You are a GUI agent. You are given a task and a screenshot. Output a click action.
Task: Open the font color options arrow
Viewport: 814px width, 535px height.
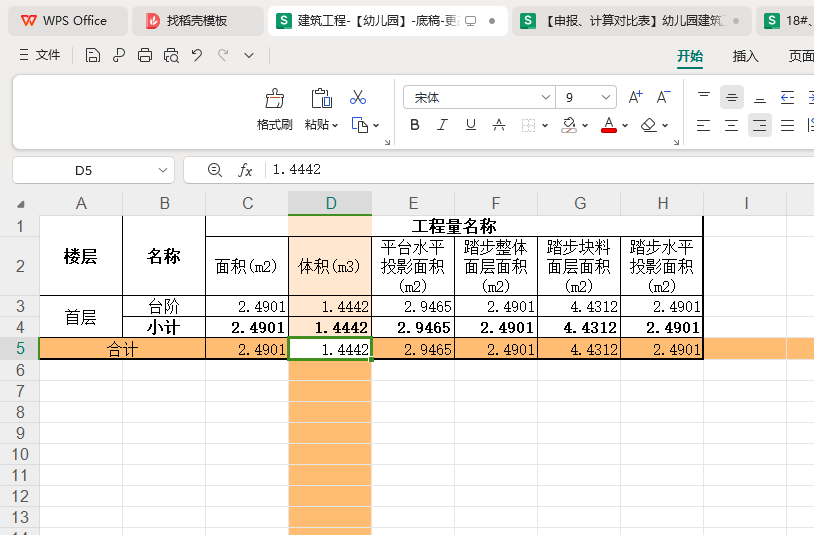coord(625,126)
